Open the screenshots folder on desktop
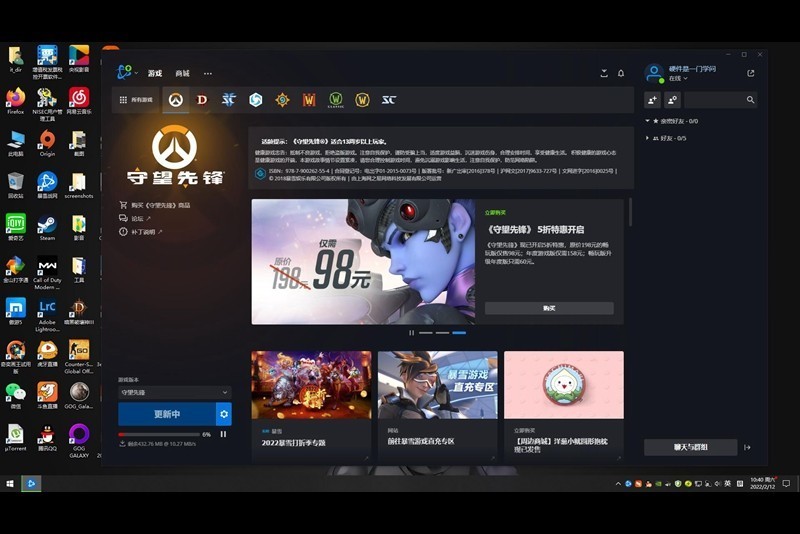Viewport: 800px width, 534px height. point(79,185)
